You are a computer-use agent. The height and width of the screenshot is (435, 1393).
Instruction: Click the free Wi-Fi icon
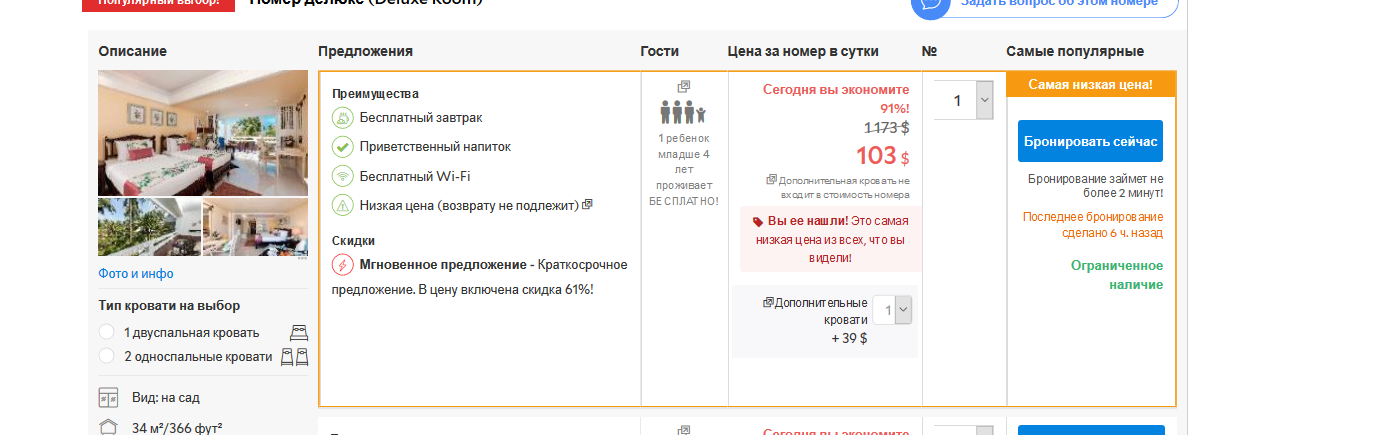[343, 176]
